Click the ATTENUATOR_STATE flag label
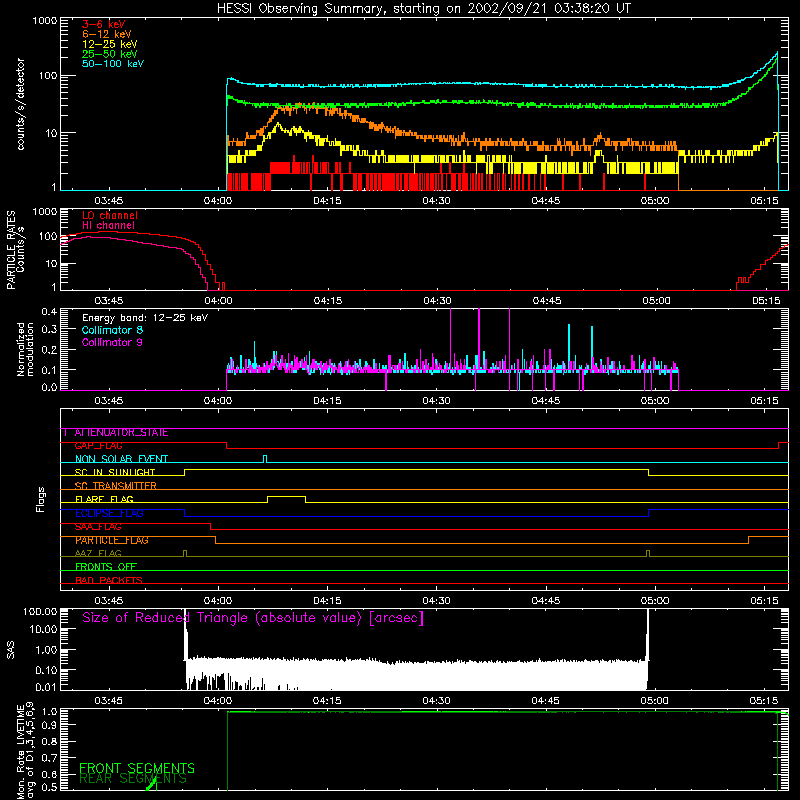Image resolution: width=800 pixels, height=800 pixels. [x=121, y=433]
